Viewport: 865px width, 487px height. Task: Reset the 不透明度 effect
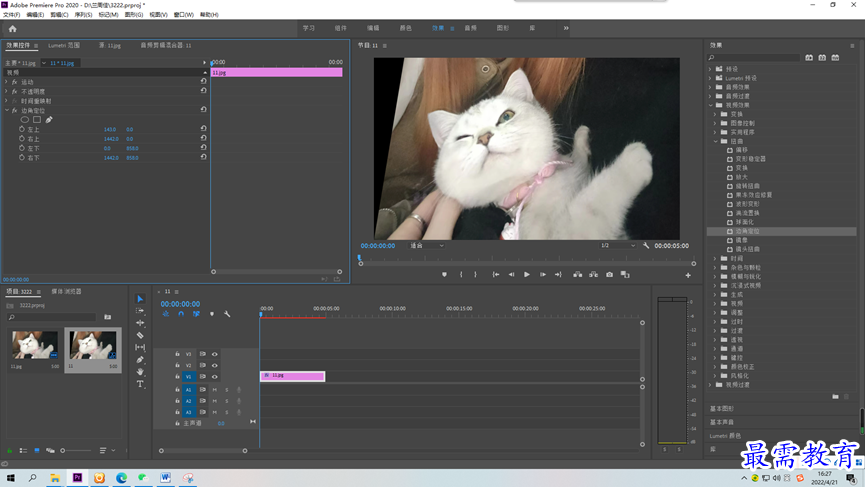point(204,90)
